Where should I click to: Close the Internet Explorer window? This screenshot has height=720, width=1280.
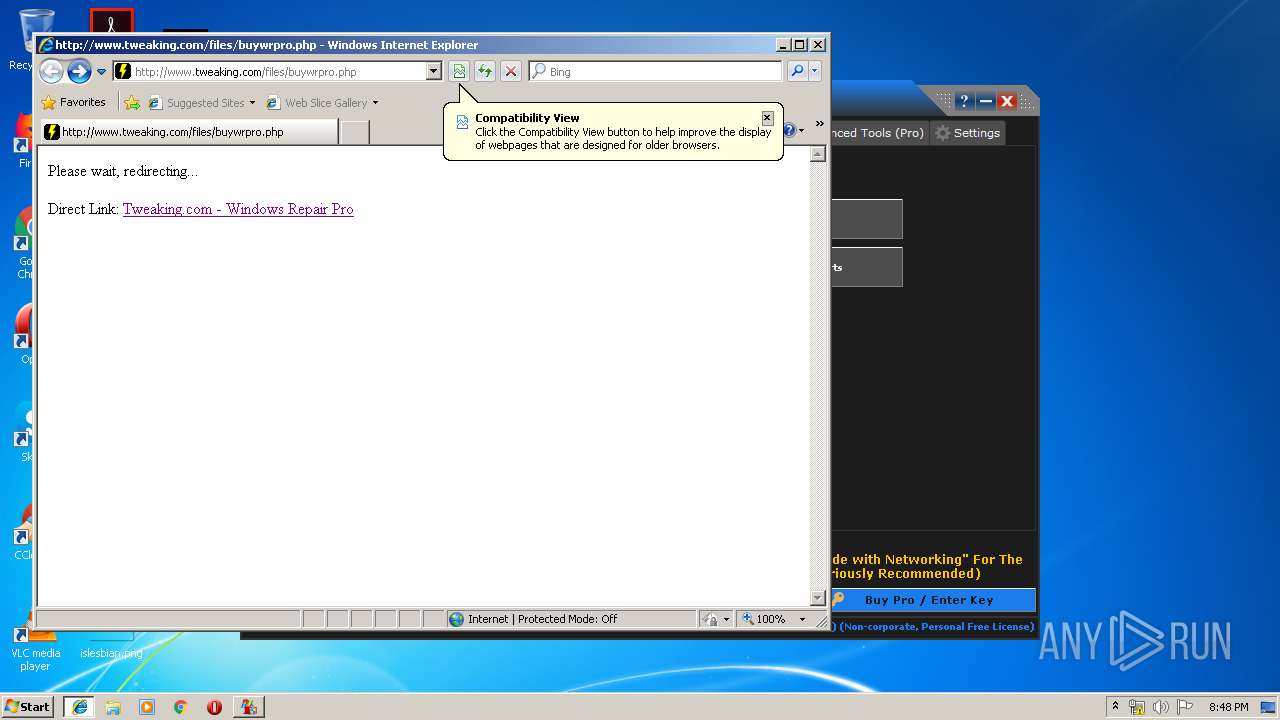point(818,45)
